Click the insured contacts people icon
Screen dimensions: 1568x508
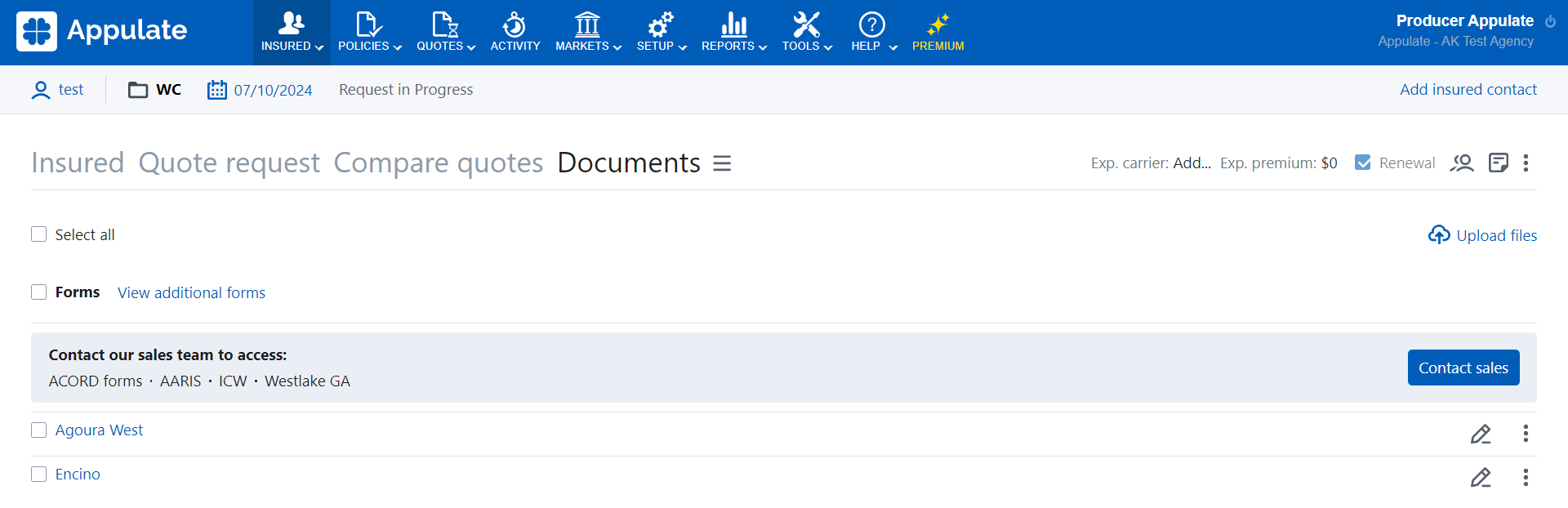pos(1462,163)
